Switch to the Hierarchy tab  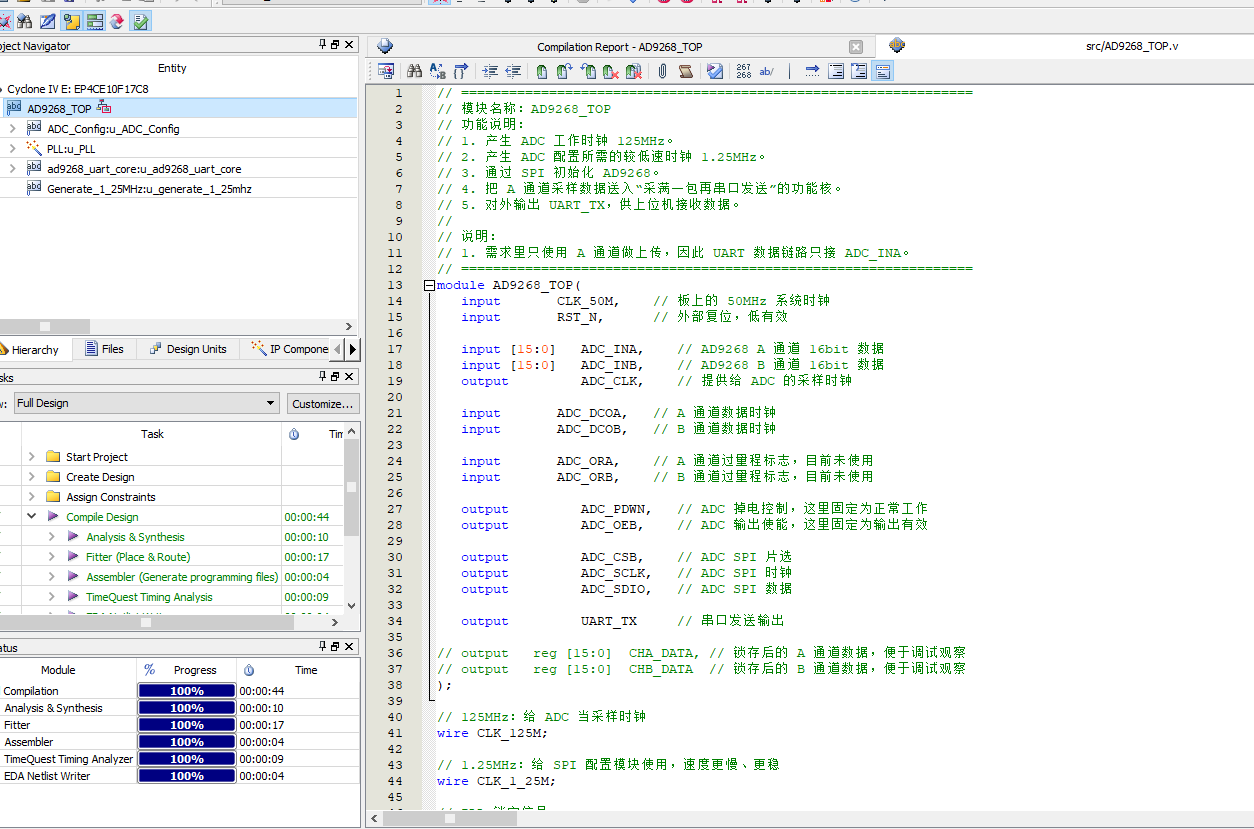tap(34, 350)
